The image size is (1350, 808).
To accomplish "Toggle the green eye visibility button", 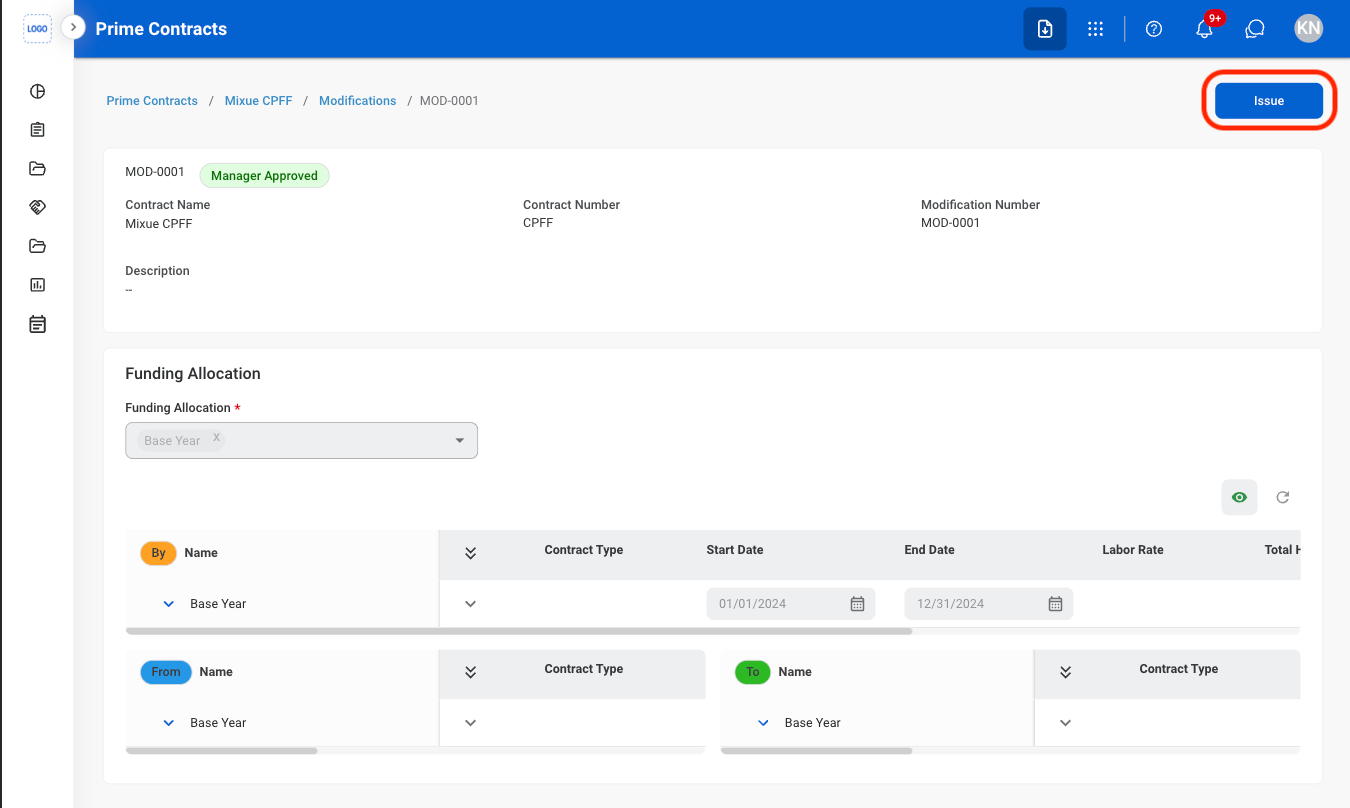I will pyautogui.click(x=1240, y=497).
